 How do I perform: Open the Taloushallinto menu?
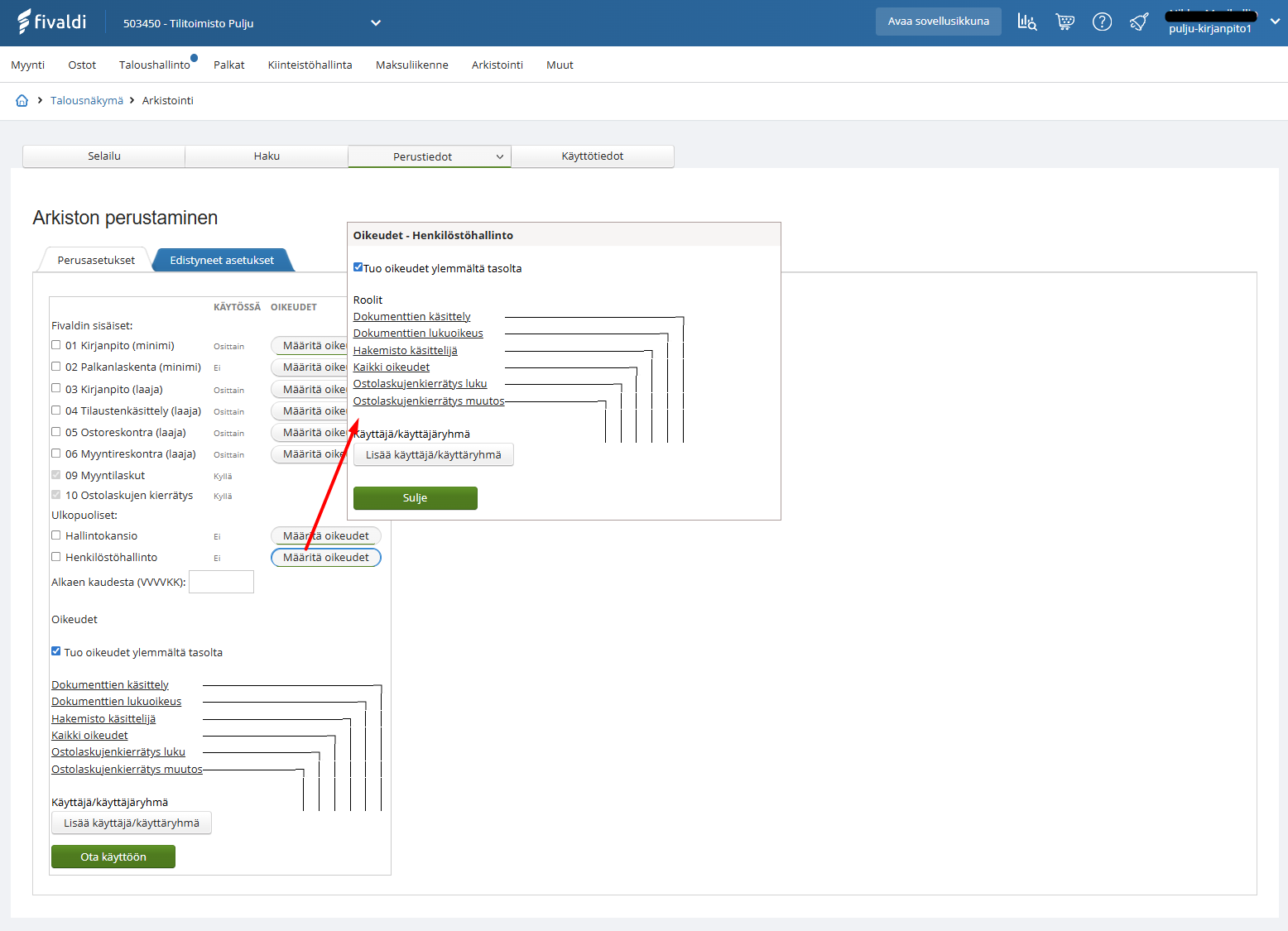click(x=155, y=65)
